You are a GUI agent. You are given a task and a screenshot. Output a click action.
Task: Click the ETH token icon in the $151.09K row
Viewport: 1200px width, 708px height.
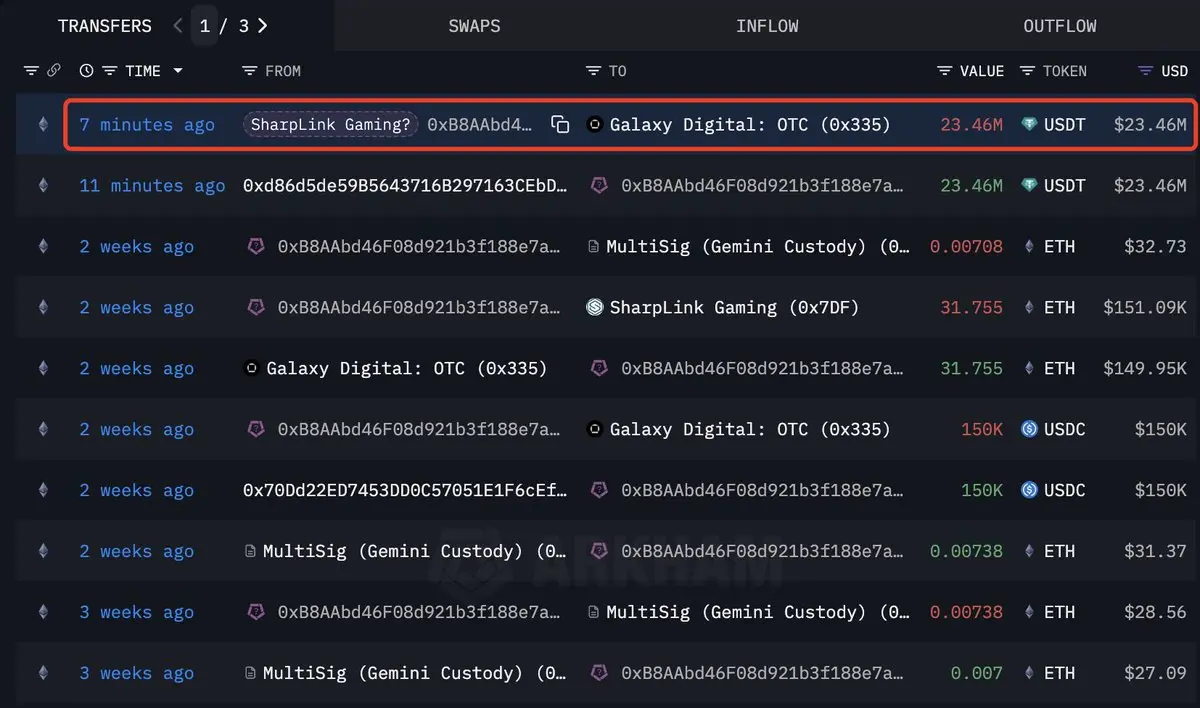(1029, 308)
